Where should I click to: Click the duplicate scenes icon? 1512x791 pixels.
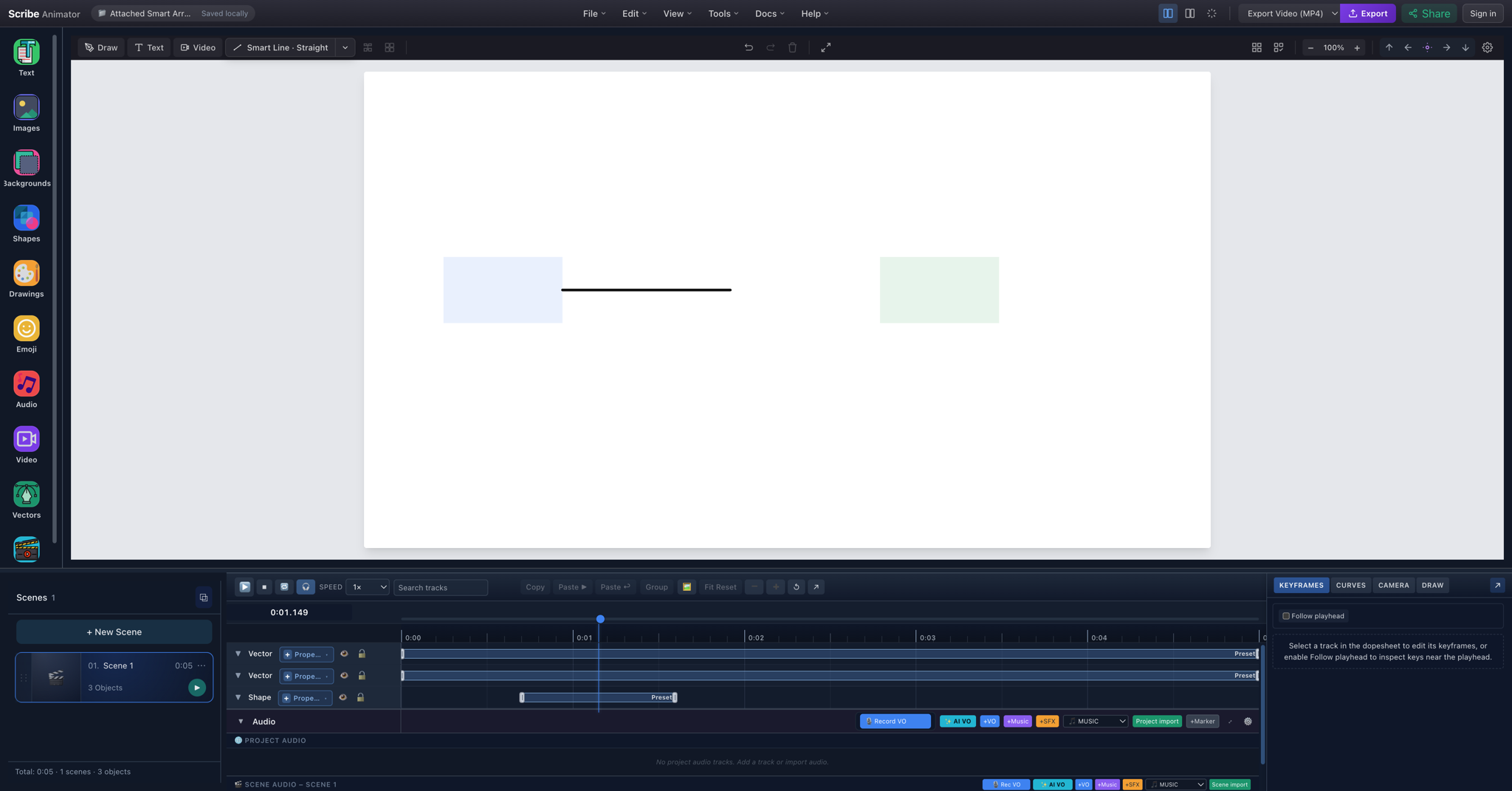pyautogui.click(x=204, y=597)
